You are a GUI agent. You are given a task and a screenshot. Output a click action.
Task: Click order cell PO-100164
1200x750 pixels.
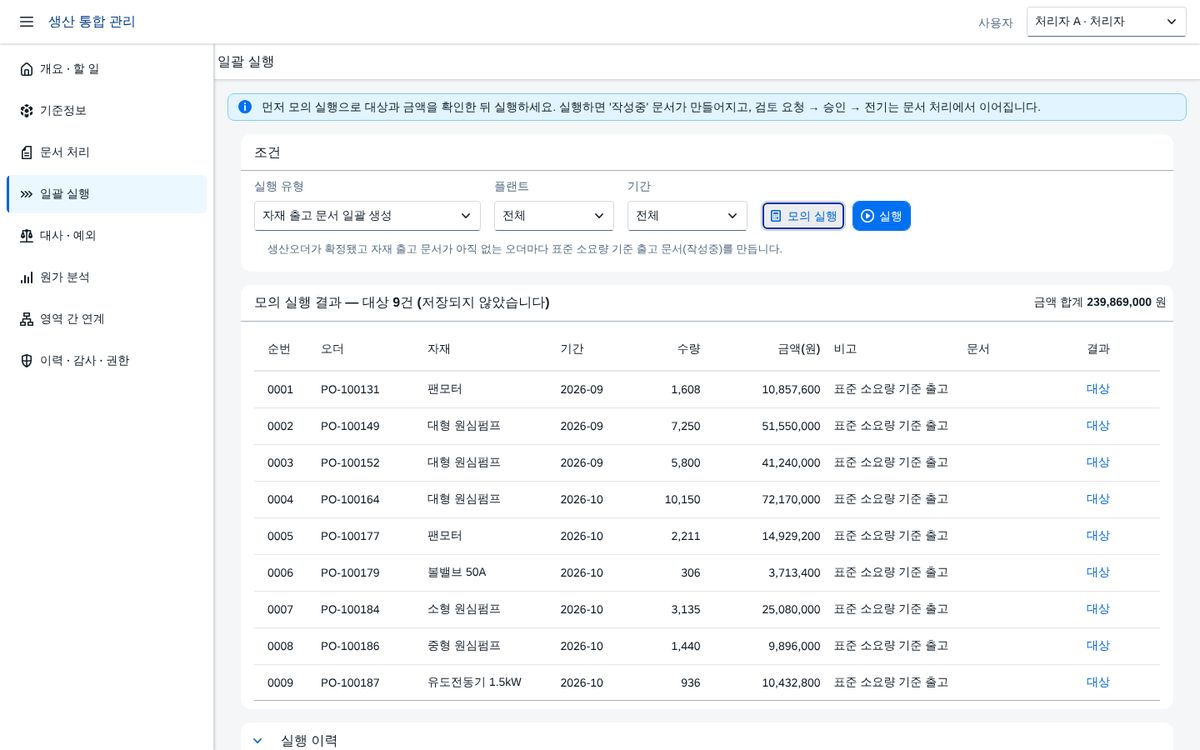(350, 500)
